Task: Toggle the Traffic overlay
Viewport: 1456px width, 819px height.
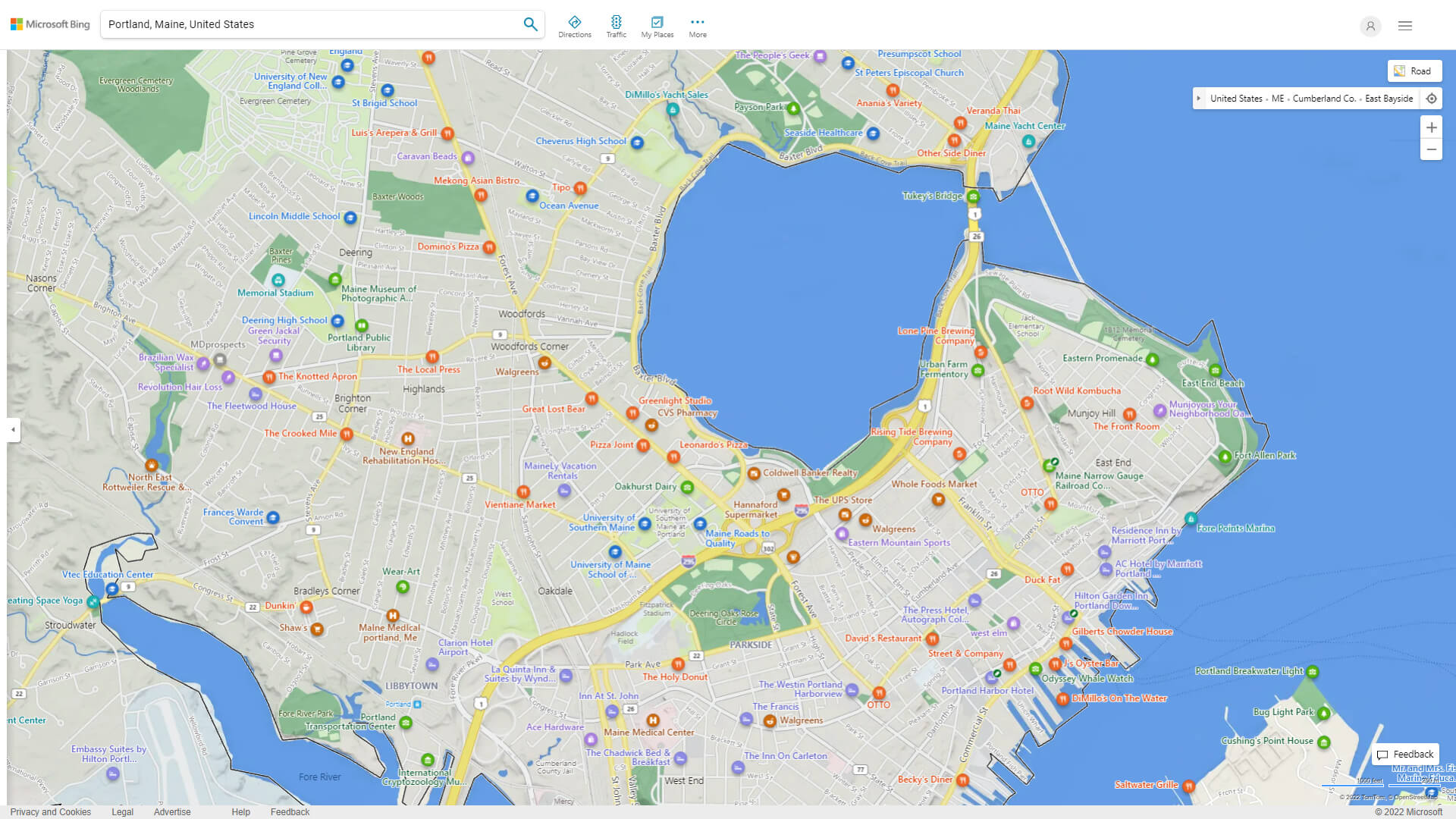Action: click(617, 24)
